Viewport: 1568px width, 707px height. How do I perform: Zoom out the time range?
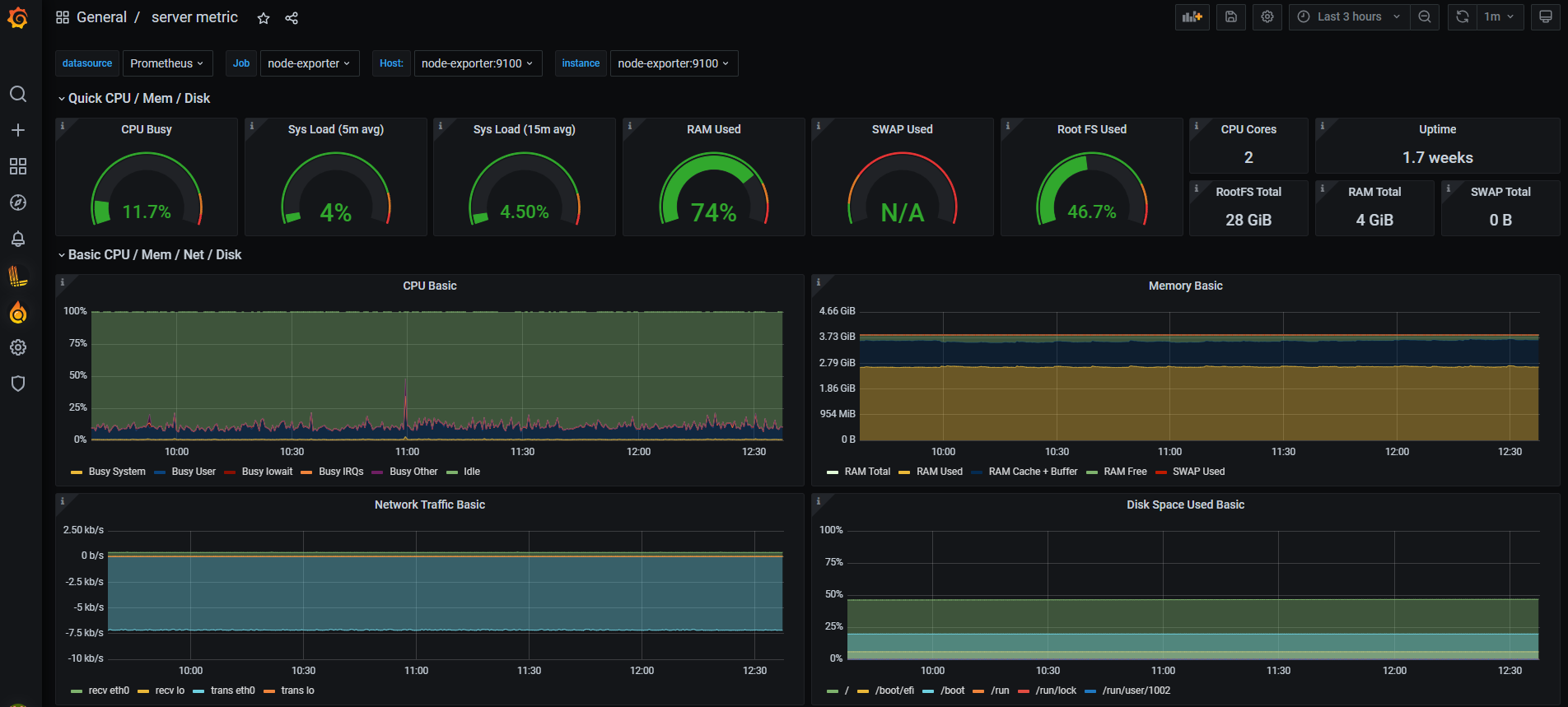[x=1425, y=16]
